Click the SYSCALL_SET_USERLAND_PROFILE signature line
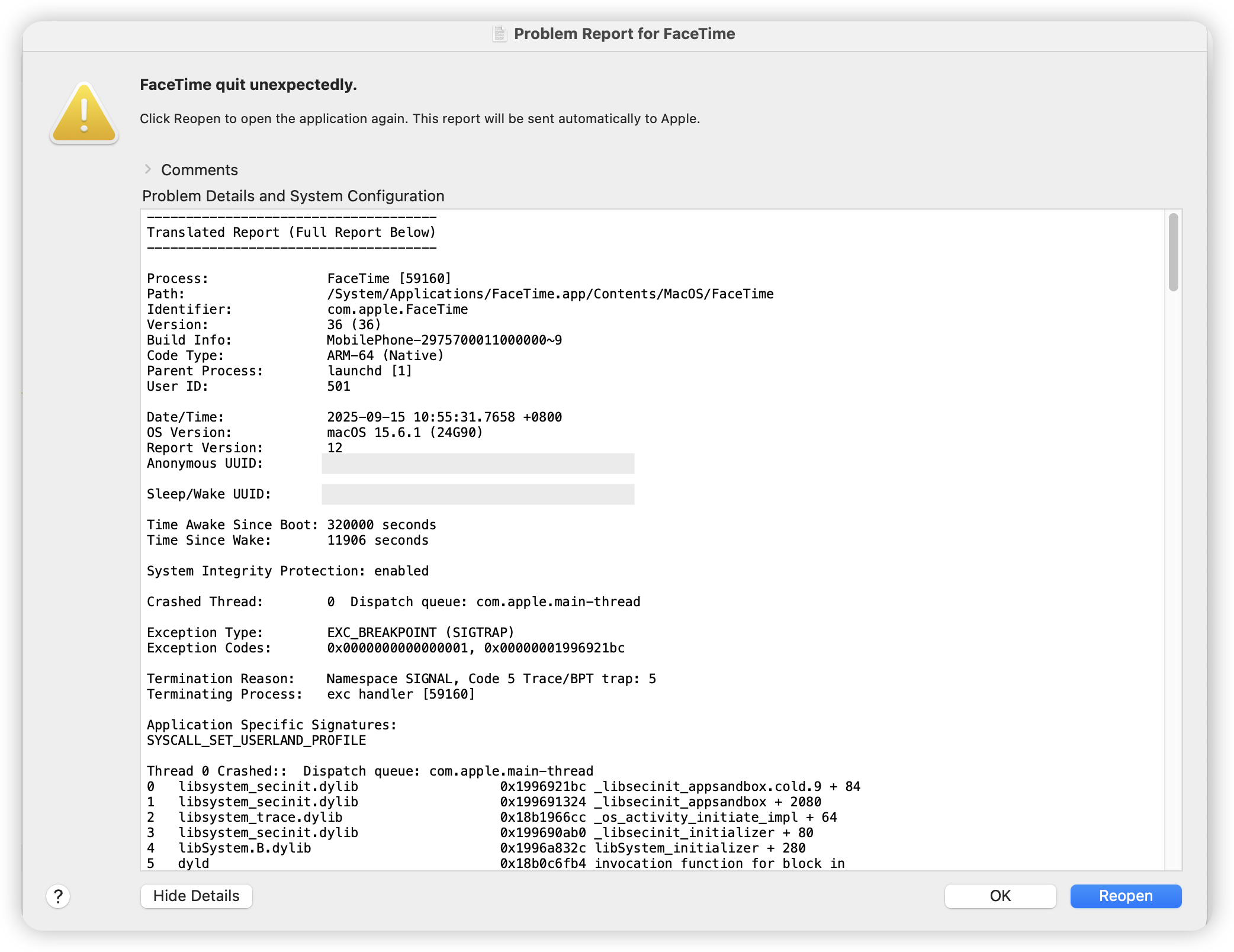Image resolution: width=1234 pixels, height=952 pixels. point(256,741)
